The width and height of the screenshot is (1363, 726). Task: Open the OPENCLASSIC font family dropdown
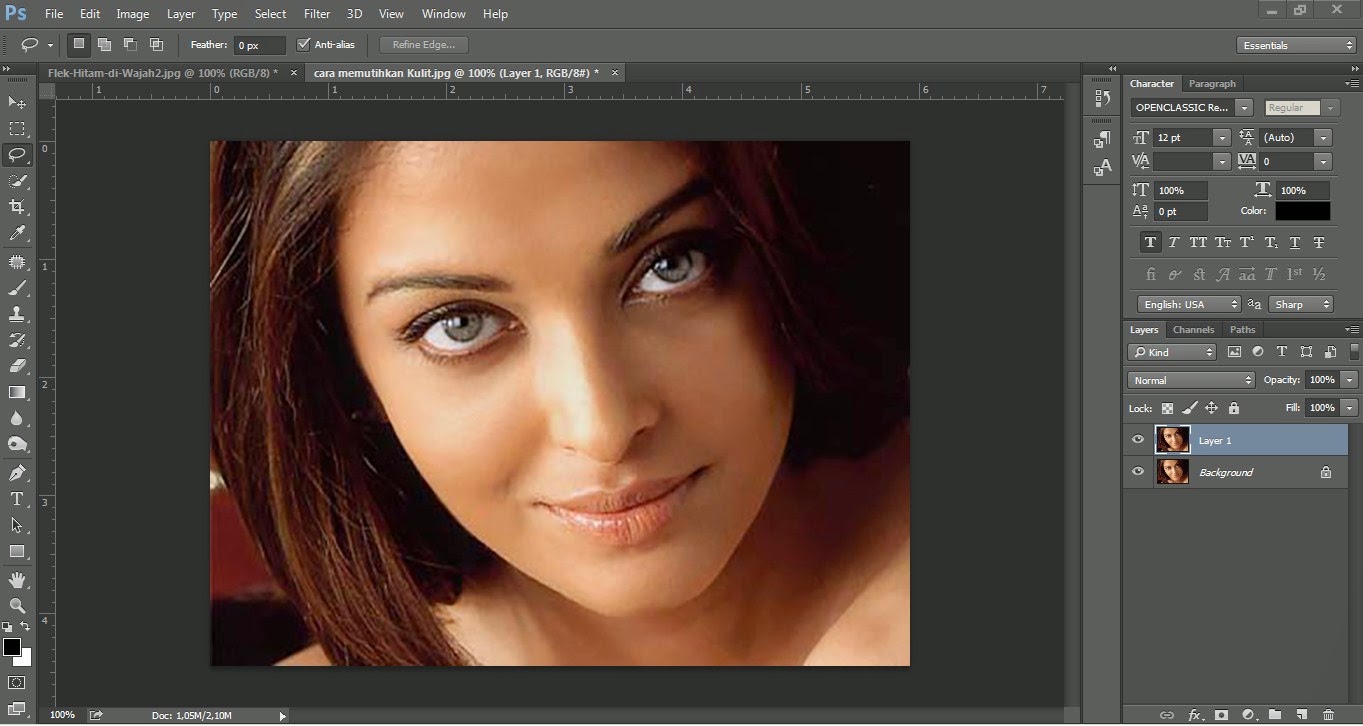[x=1244, y=107]
